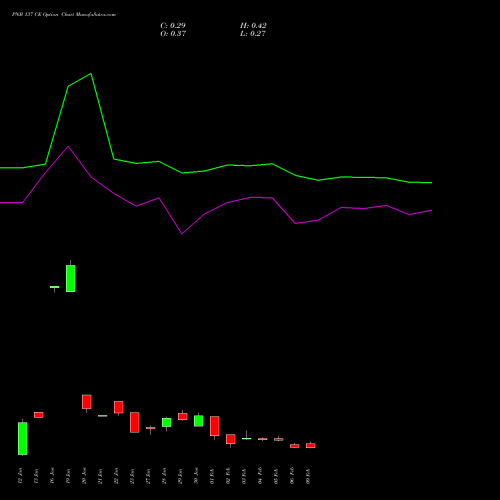Click the chart title text at top left
Screen dimensions: 500x500
(x=64, y=15)
